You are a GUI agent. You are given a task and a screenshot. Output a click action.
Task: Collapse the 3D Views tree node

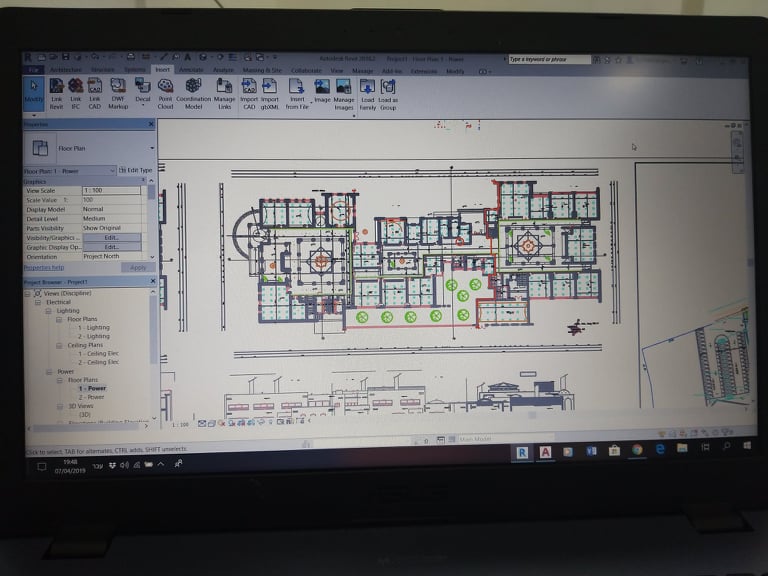[x=59, y=406]
